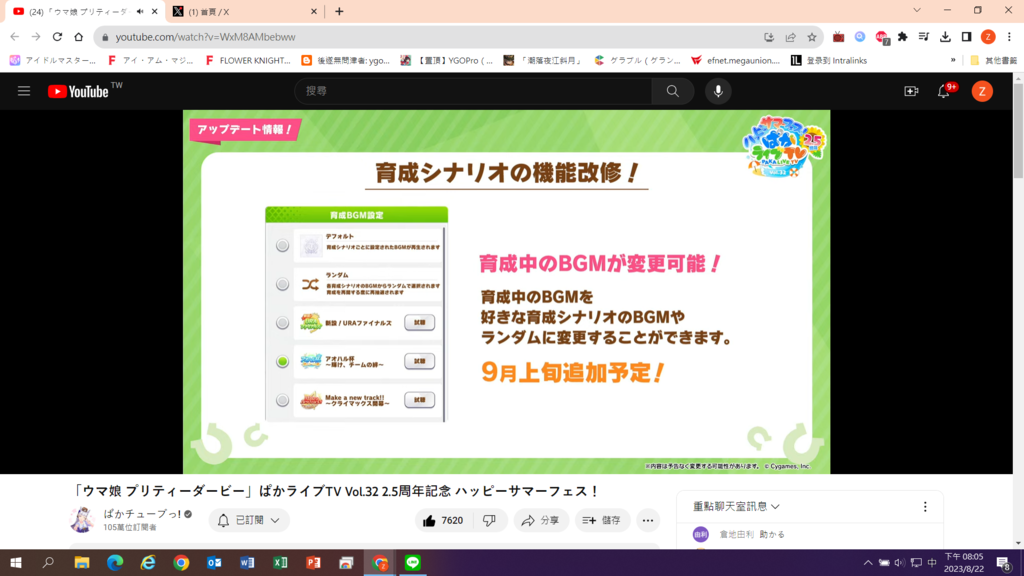Save the video with 儲存
The image size is (1024, 576).
click(x=601, y=520)
